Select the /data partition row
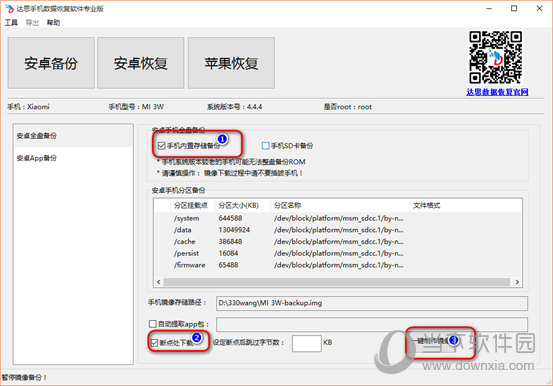 (x=338, y=230)
